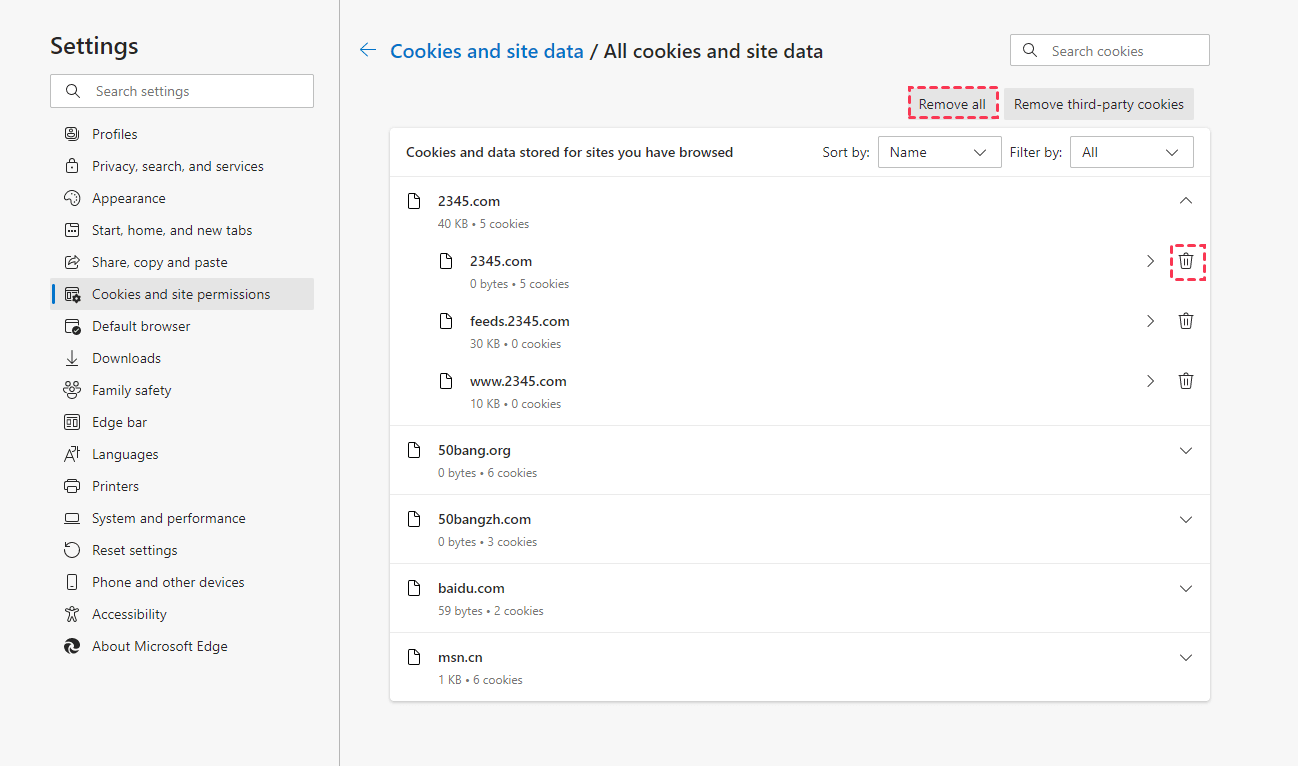Viewport: 1298px width, 766px height.
Task: Open the Sort by Name dropdown
Action: (939, 152)
